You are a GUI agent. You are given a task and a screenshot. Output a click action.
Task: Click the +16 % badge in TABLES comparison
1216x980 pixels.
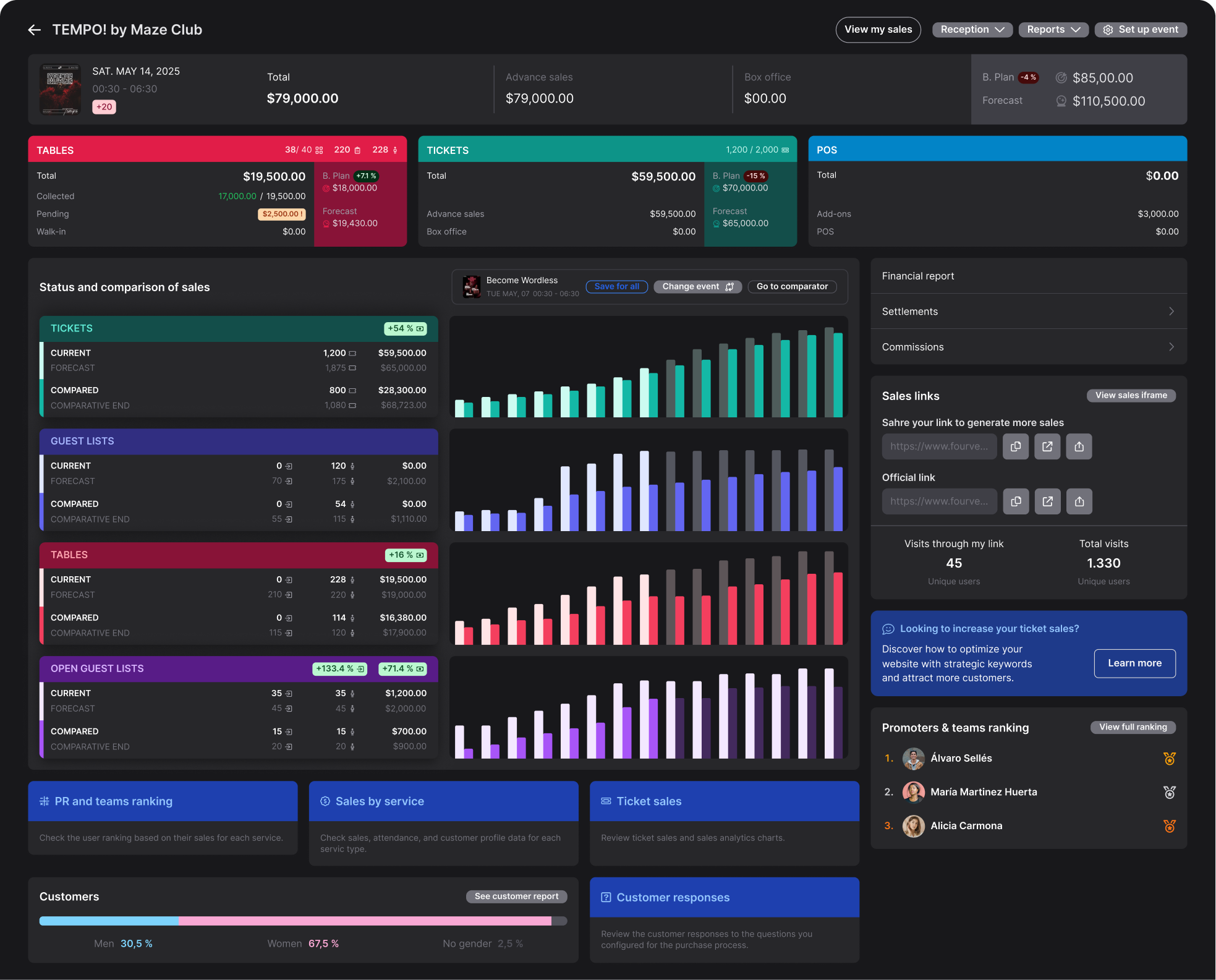[x=406, y=555]
